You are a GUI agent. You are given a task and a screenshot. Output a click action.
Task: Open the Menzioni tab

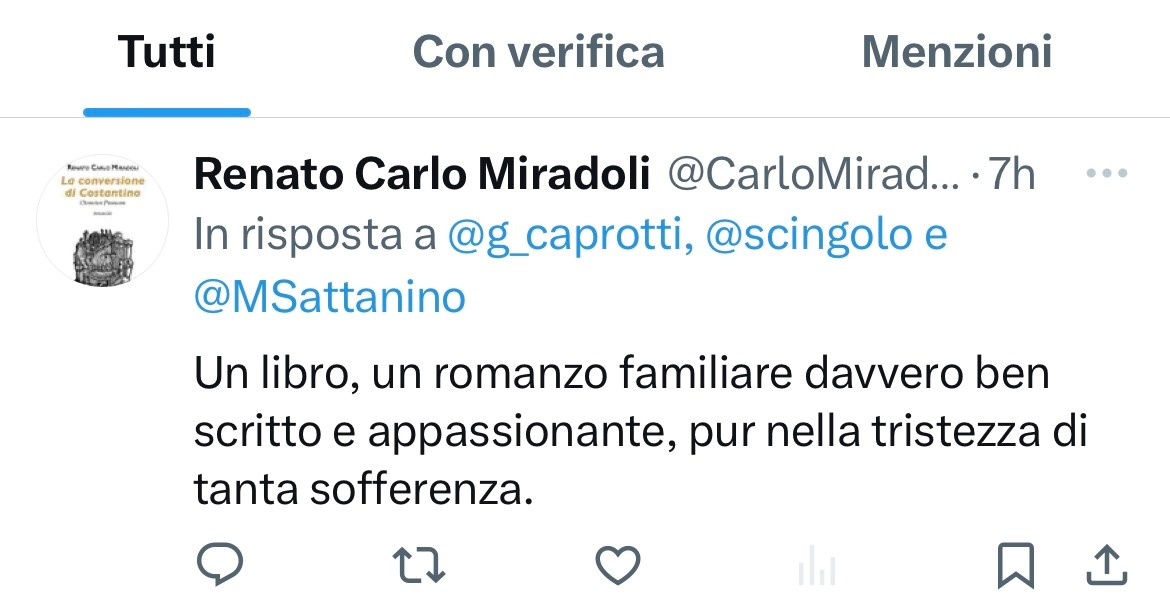pos(956,52)
